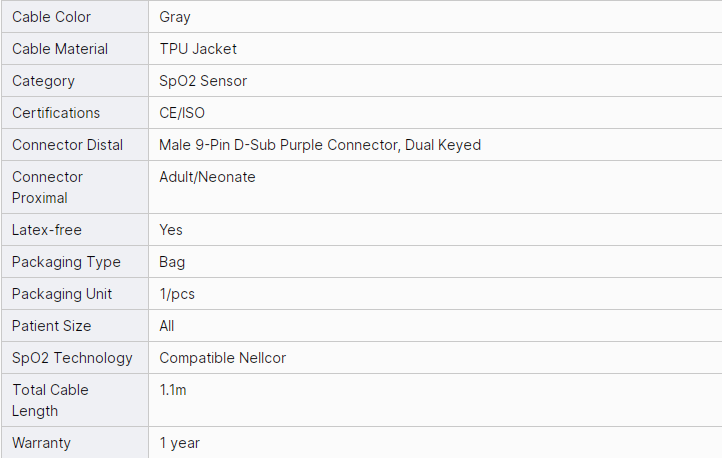Select the "1/pcs" packaging unit value
Viewport: 722px width, 458px height.
(x=178, y=294)
